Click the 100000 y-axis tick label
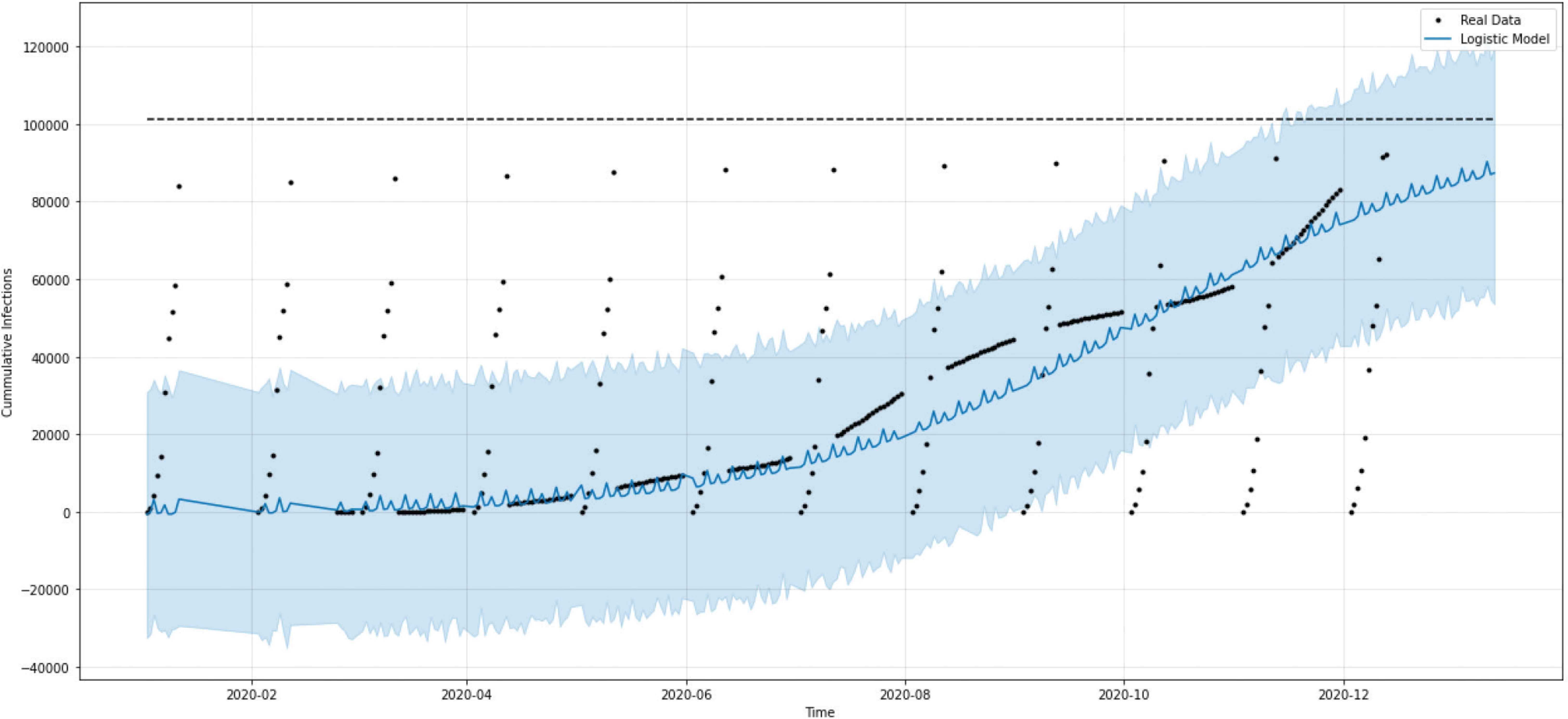1568x719 pixels. click(46, 125)
